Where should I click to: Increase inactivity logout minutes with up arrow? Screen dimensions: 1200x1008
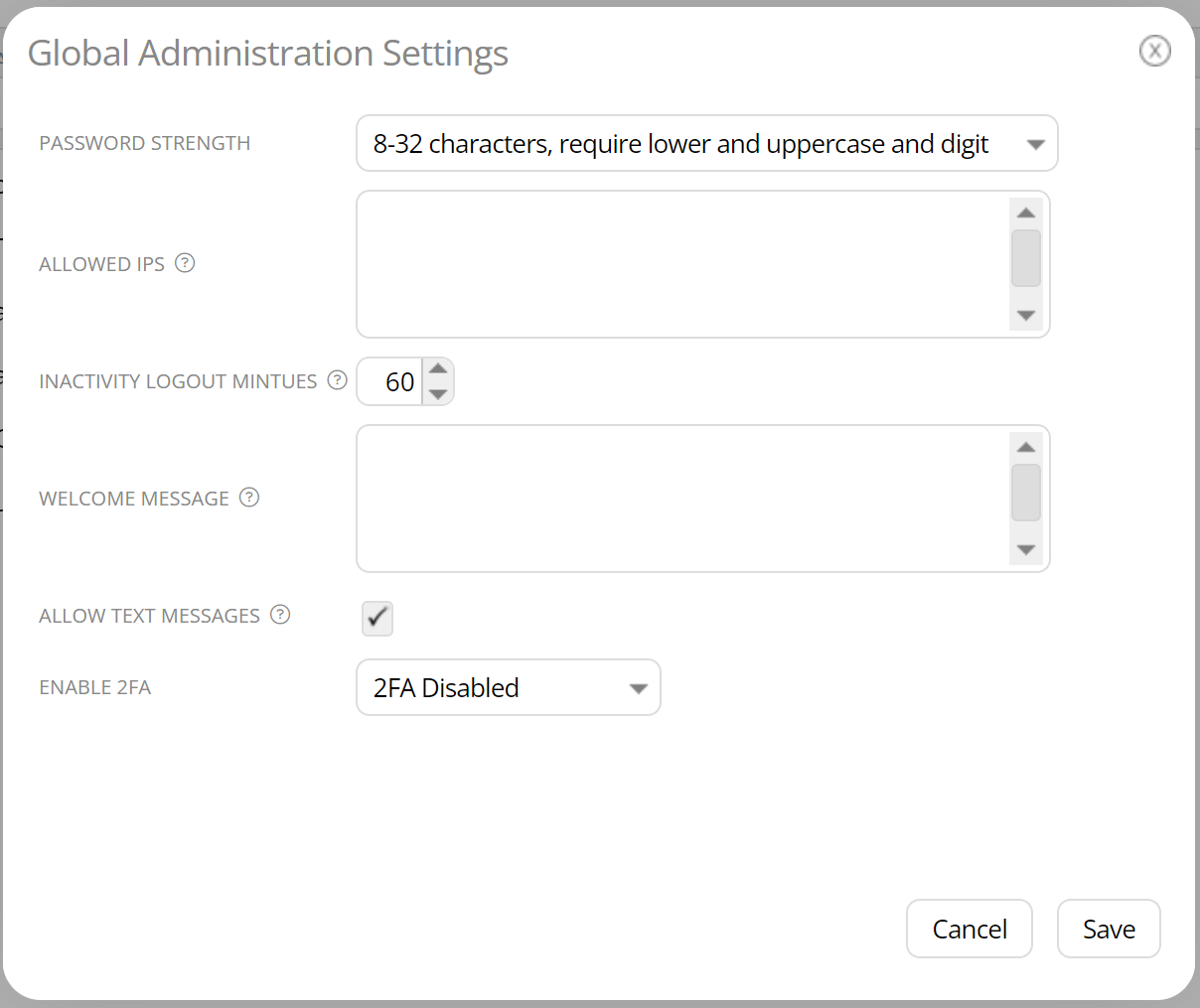(x=438, y=369)
